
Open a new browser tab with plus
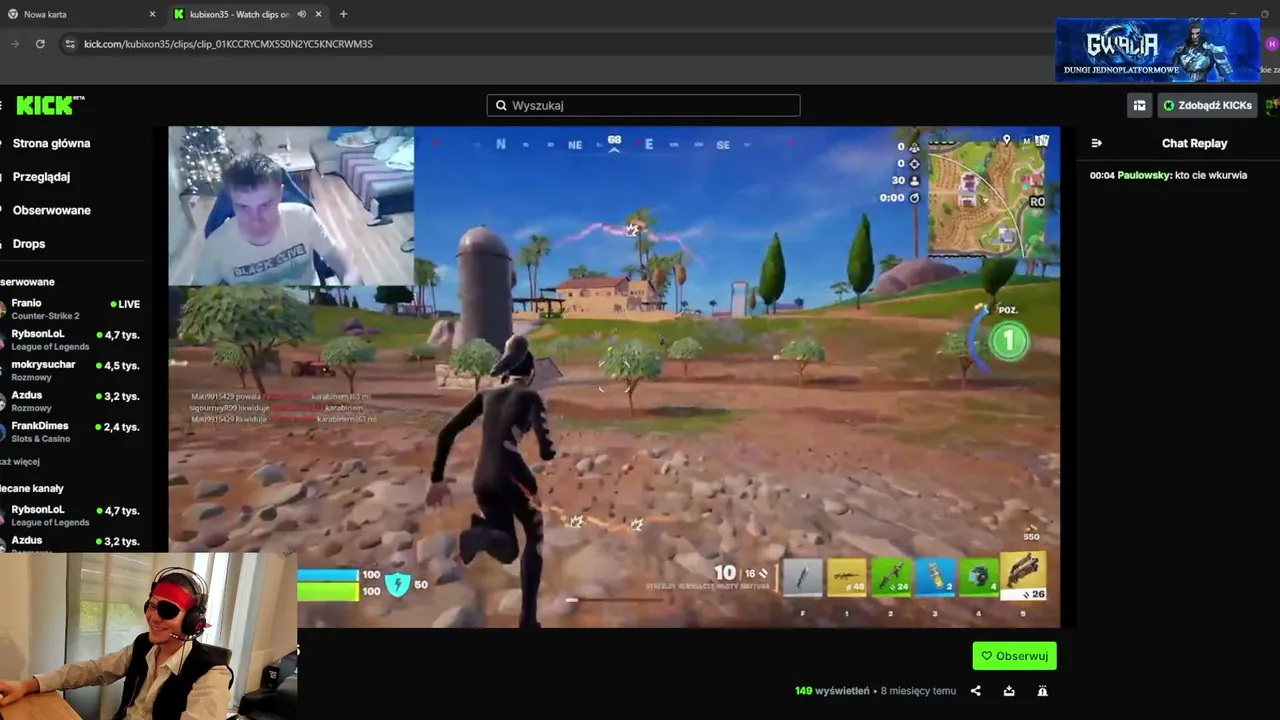coord(343,14)
